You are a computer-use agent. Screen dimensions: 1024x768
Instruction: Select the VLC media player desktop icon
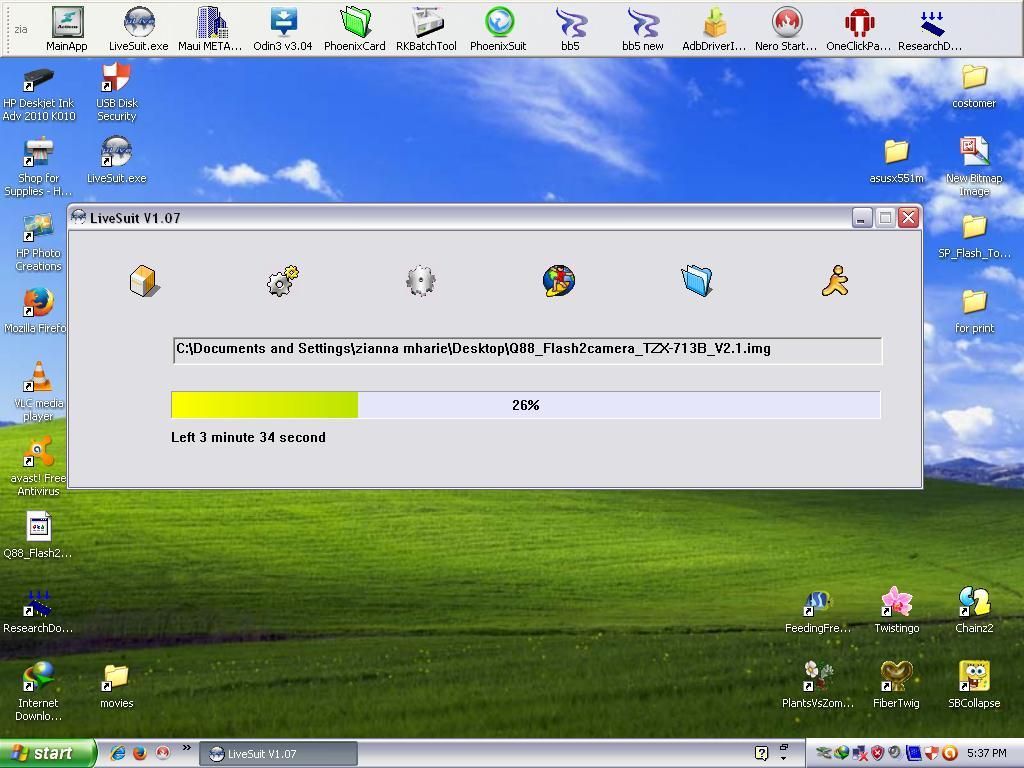click(x=38, y=390)
